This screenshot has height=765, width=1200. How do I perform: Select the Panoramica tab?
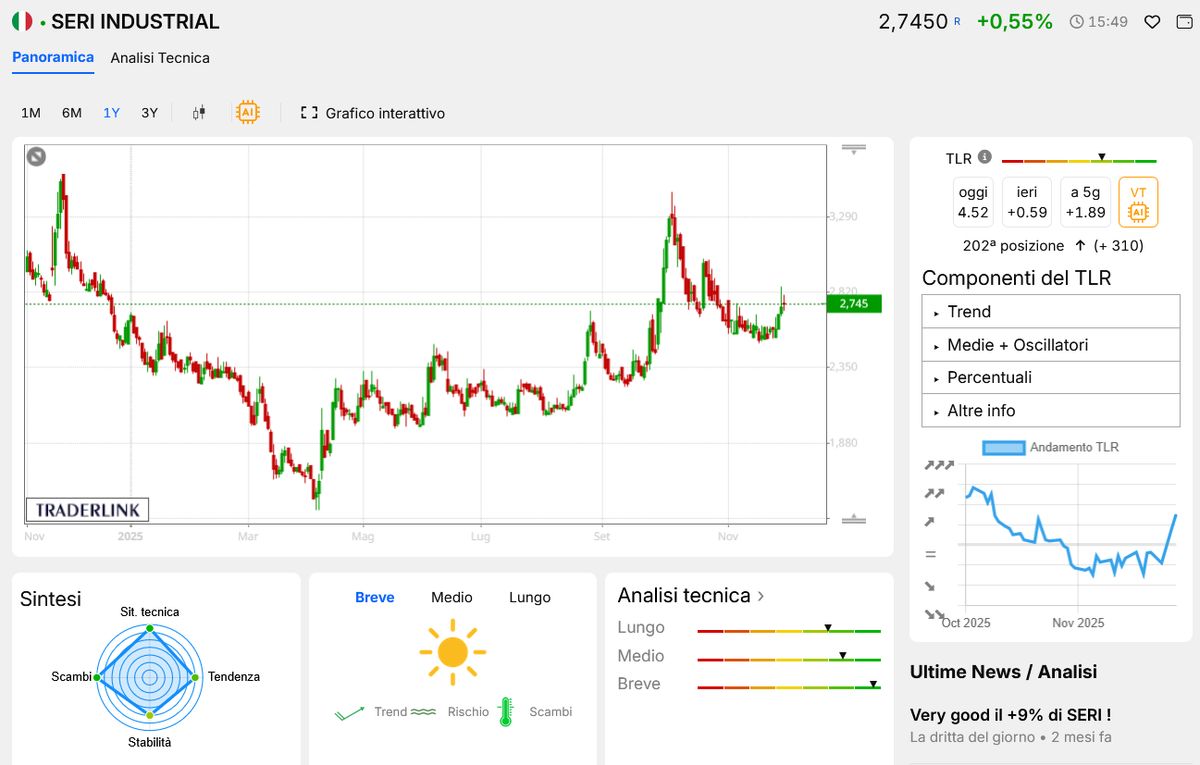(52, 58)
